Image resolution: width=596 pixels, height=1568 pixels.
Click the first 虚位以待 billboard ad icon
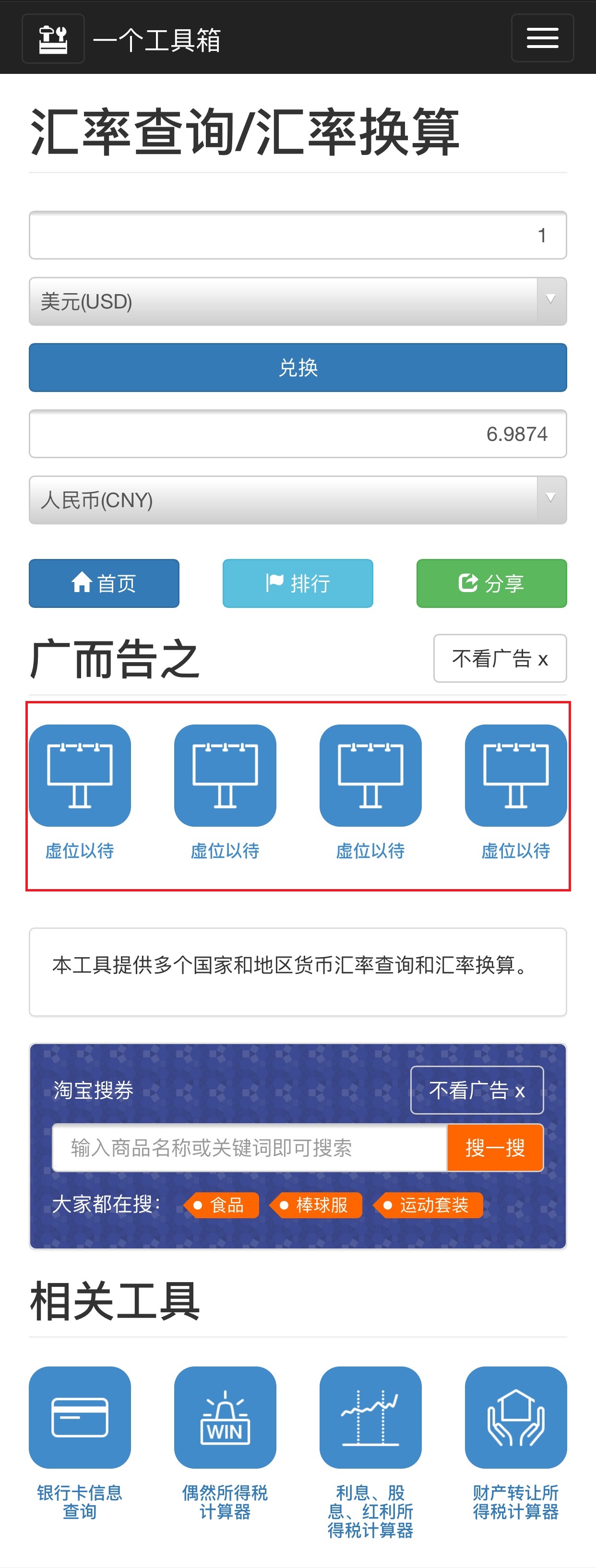pyautogui.click(x=80, y=775)
